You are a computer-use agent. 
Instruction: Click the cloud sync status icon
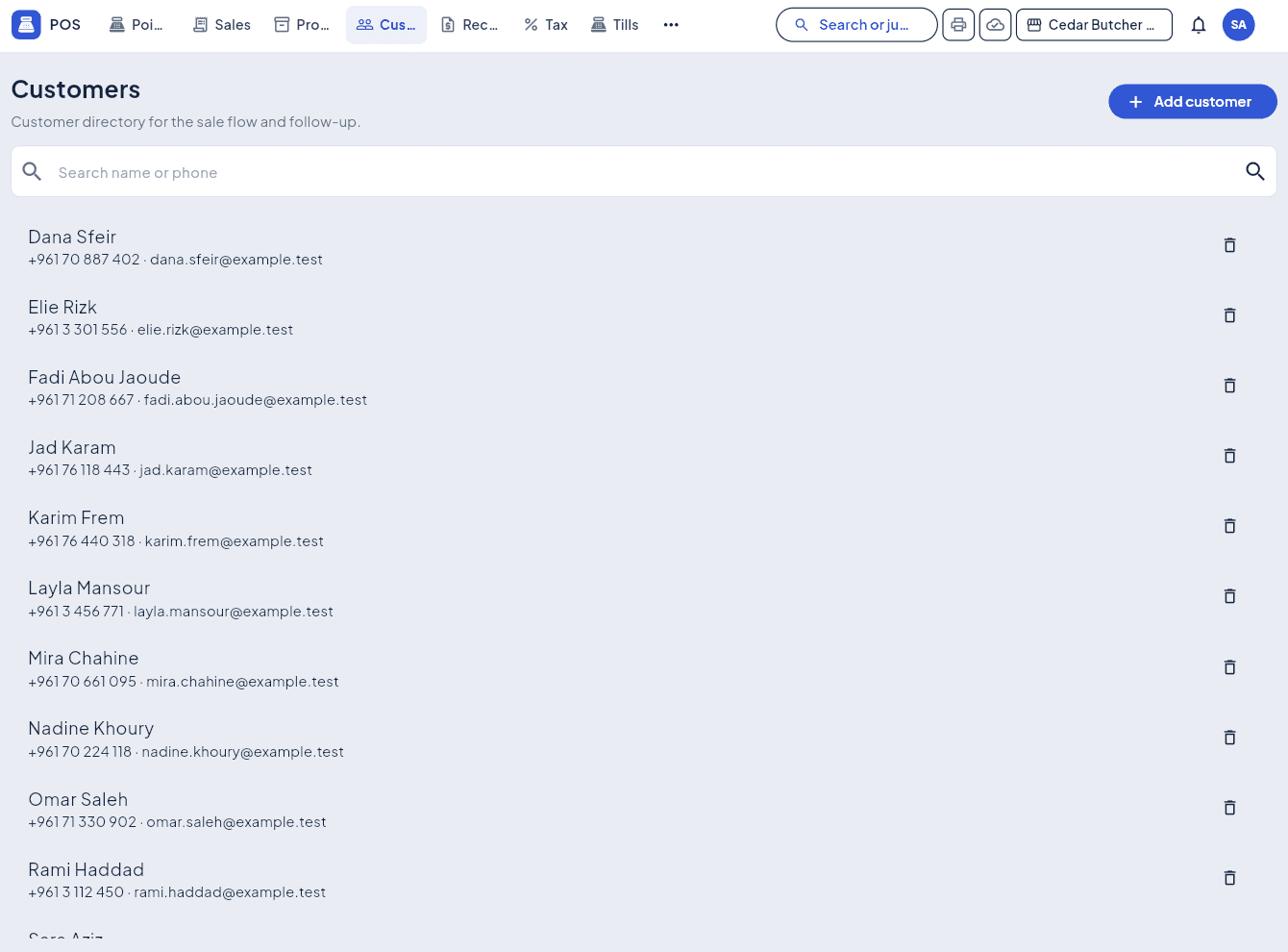(996, 25)
